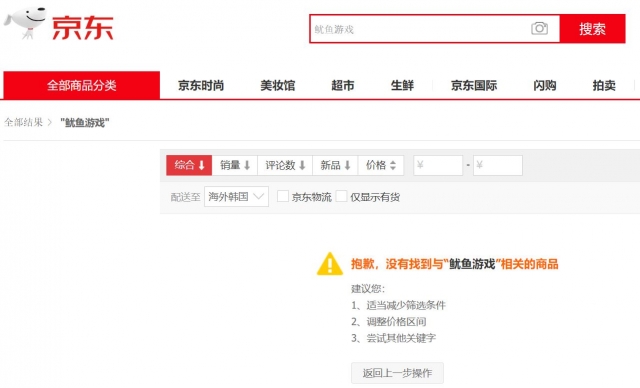
Task: Click the JD dog mascot logo
Action: (x=25, y=23)
